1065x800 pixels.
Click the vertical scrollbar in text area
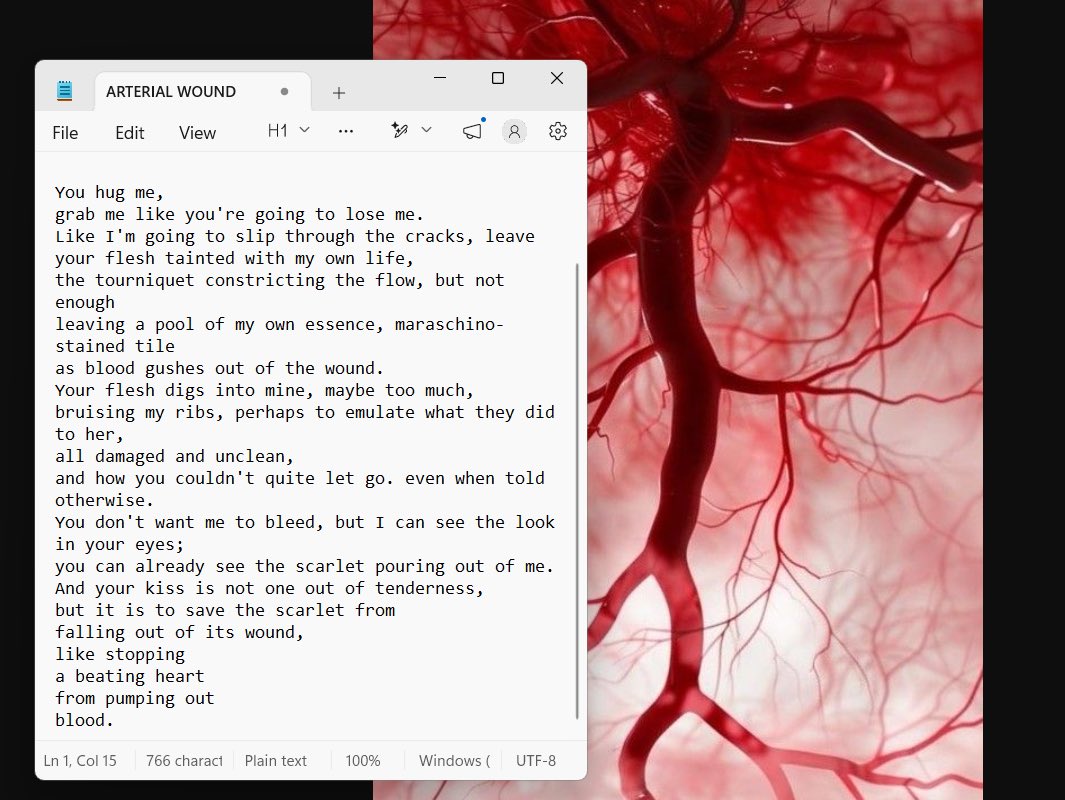click(x=577, y=490)
